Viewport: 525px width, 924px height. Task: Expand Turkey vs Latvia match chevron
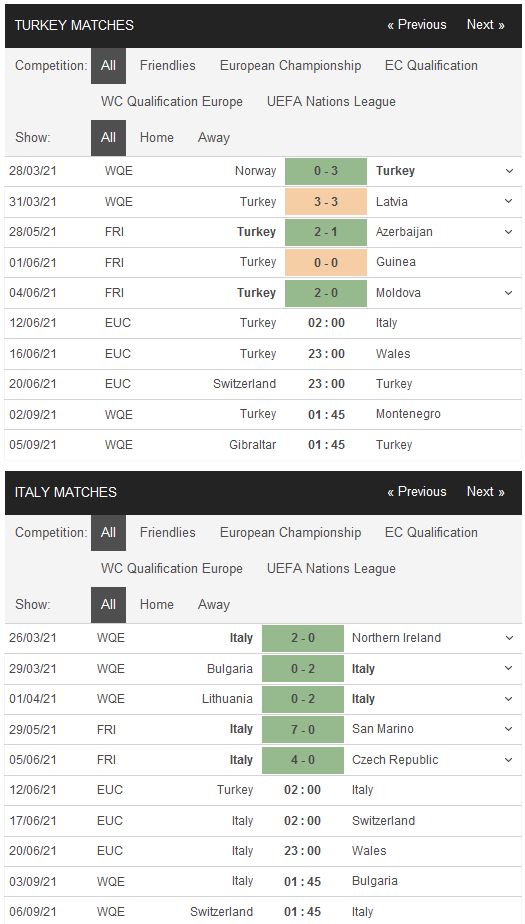point(509,202)
